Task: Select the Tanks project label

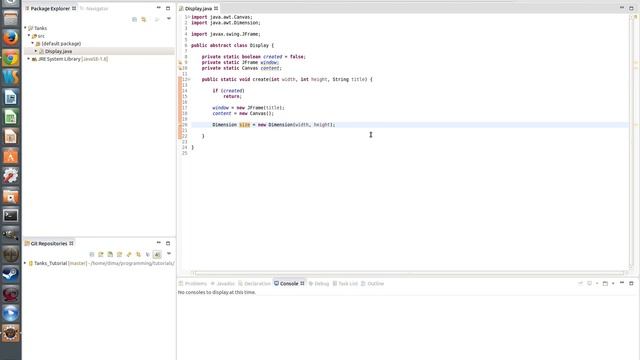Action: [40, 28]
